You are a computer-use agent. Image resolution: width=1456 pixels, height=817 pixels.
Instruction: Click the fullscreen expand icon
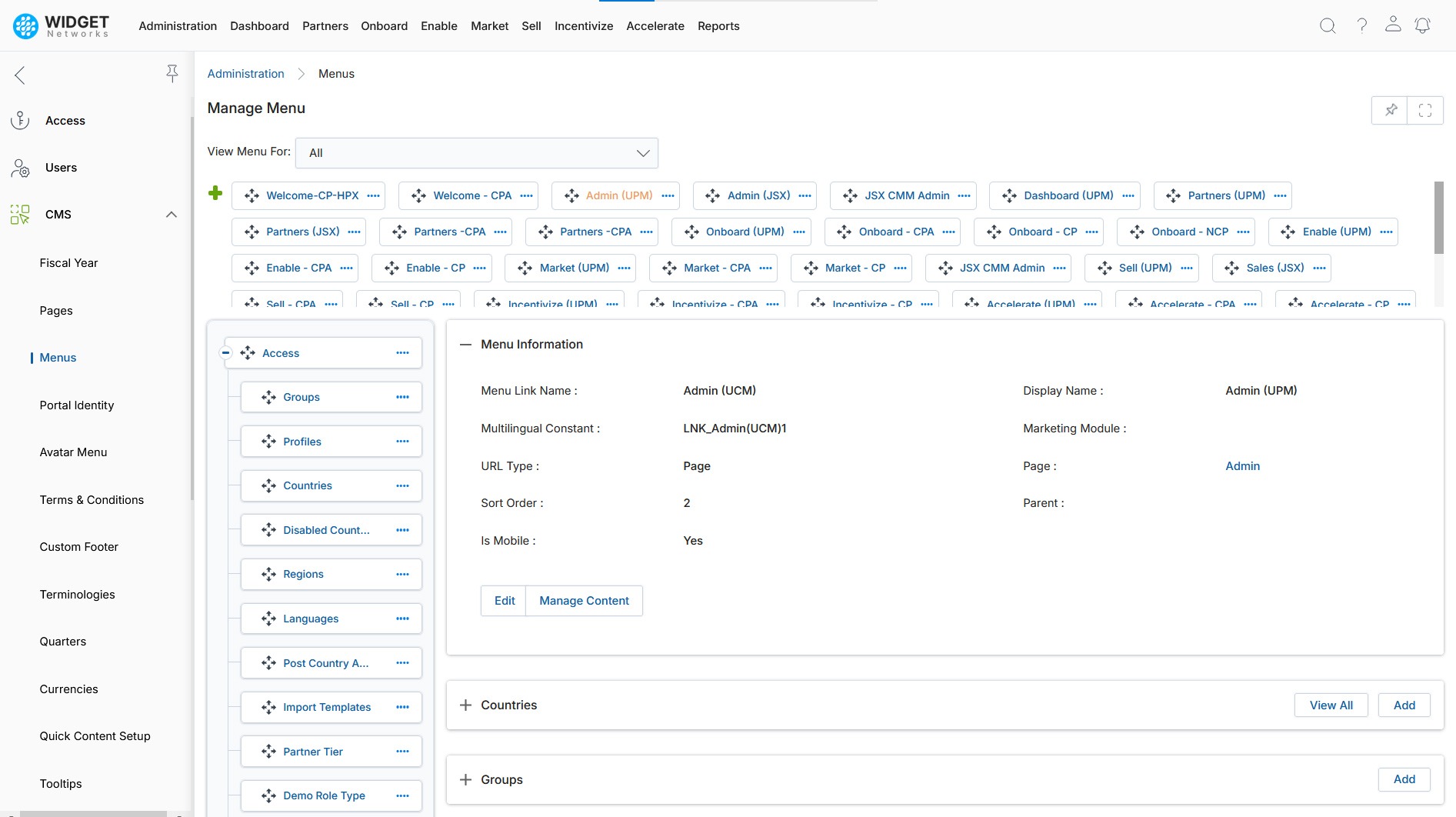(x=1425, y=110)
